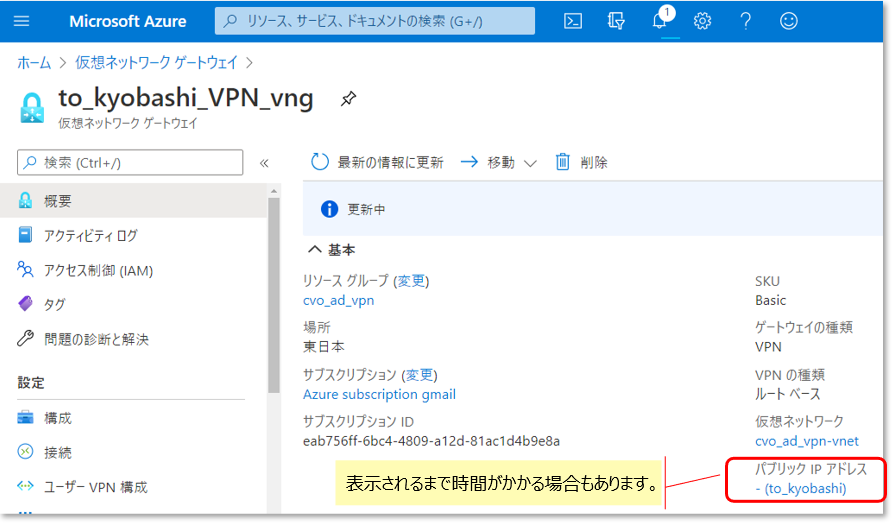Open portal settings gear icon
Viewport: 894px width, 526px height.
tap(702, 21)
